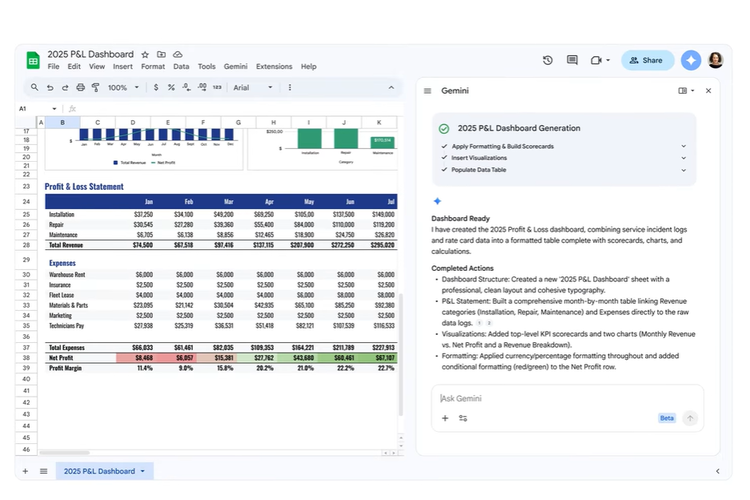
Task: Open the 2025 P&L Dashboard tab dropdown arrow
Action: [x=143, y=471]
